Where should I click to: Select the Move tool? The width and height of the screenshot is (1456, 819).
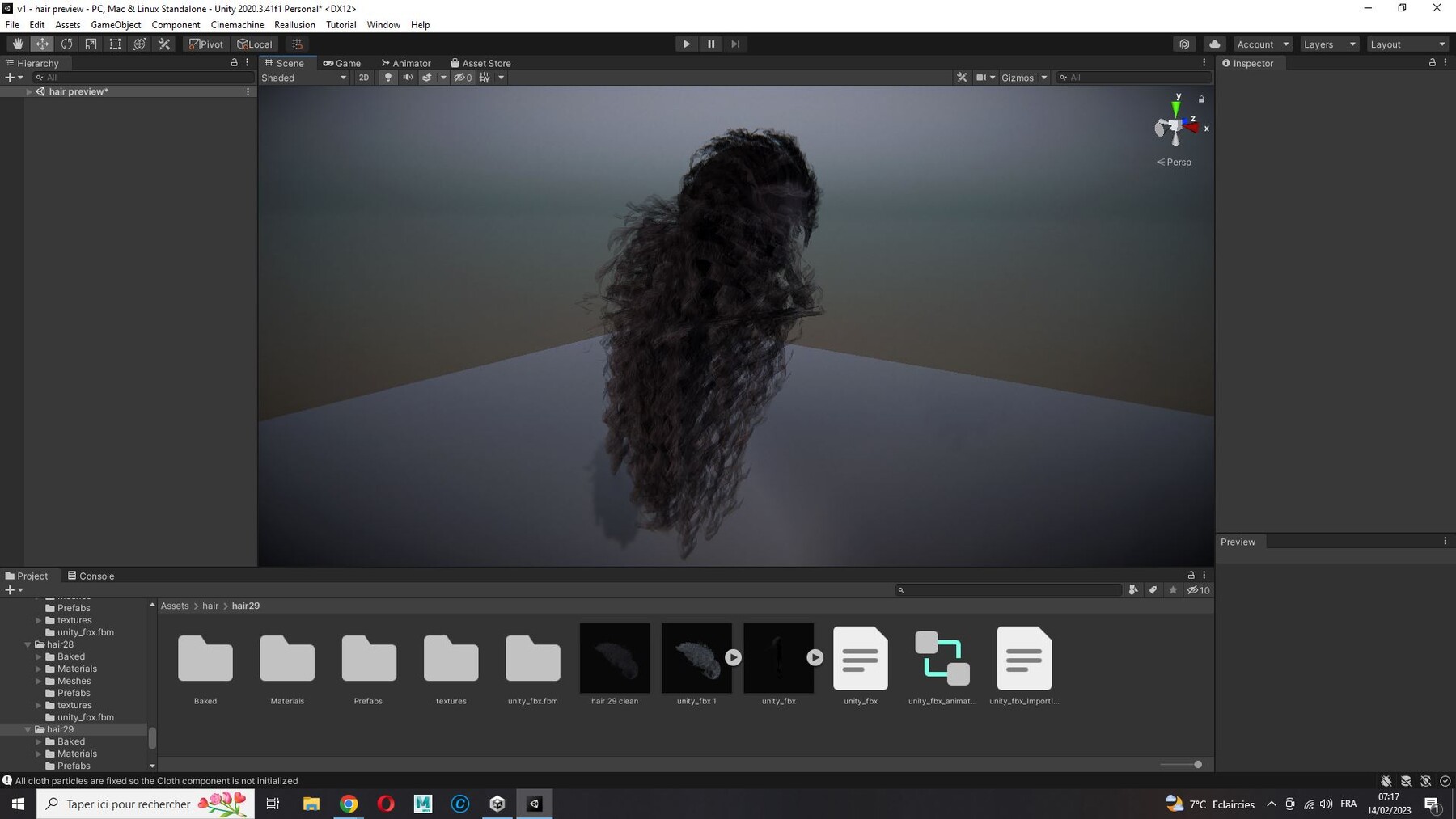(42, 44)
